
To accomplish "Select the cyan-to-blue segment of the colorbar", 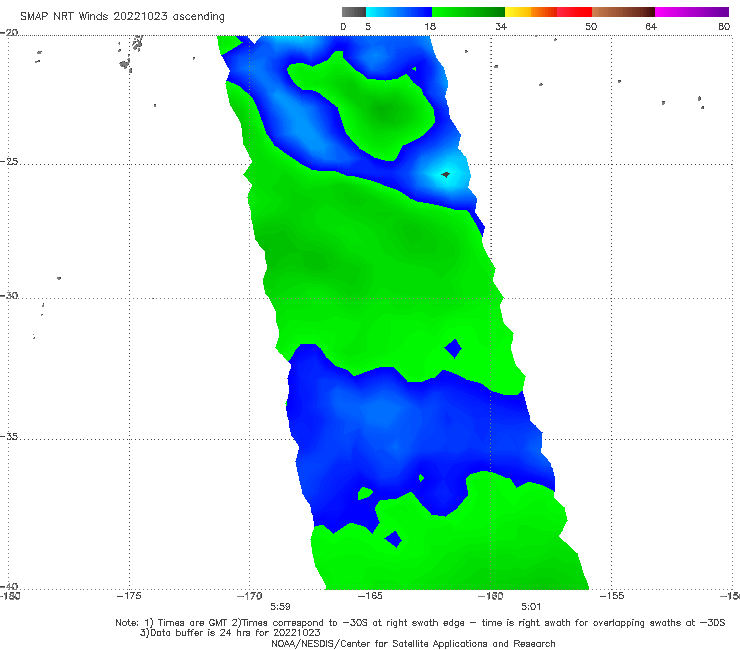I will point(398,12).
